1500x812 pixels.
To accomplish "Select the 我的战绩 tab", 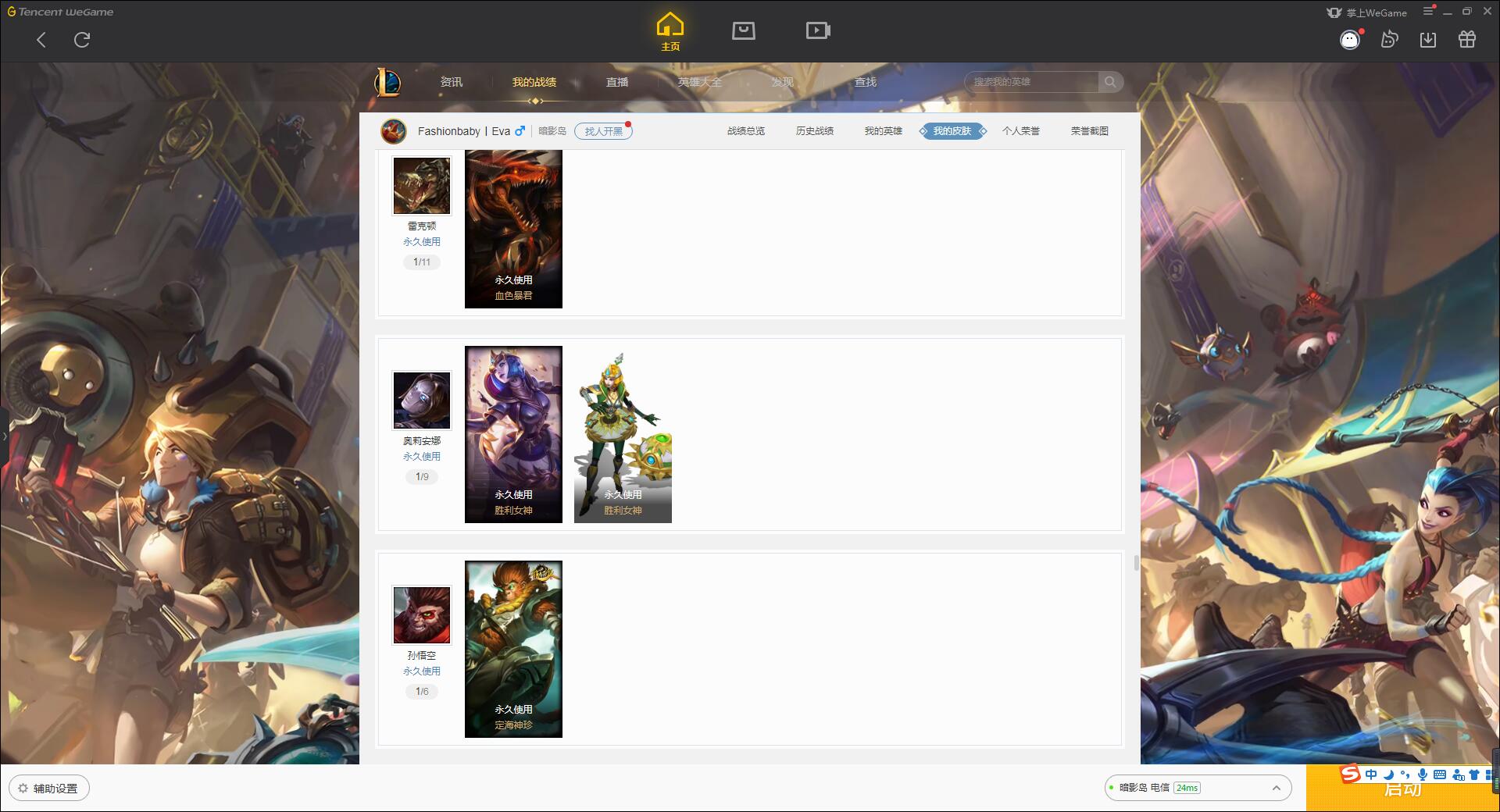I will tap(534, 82).
